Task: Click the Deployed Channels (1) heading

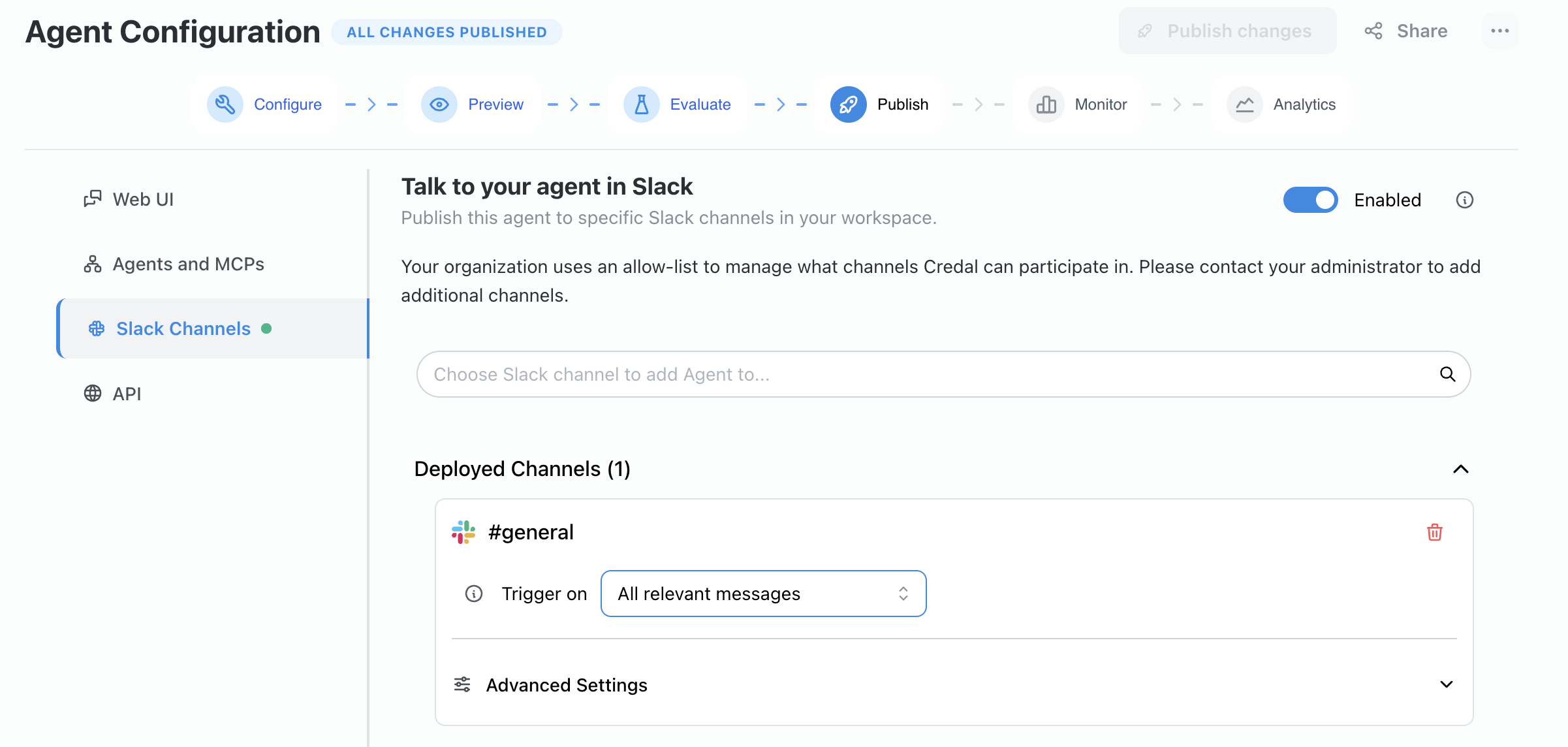Action: click(522, 469)
